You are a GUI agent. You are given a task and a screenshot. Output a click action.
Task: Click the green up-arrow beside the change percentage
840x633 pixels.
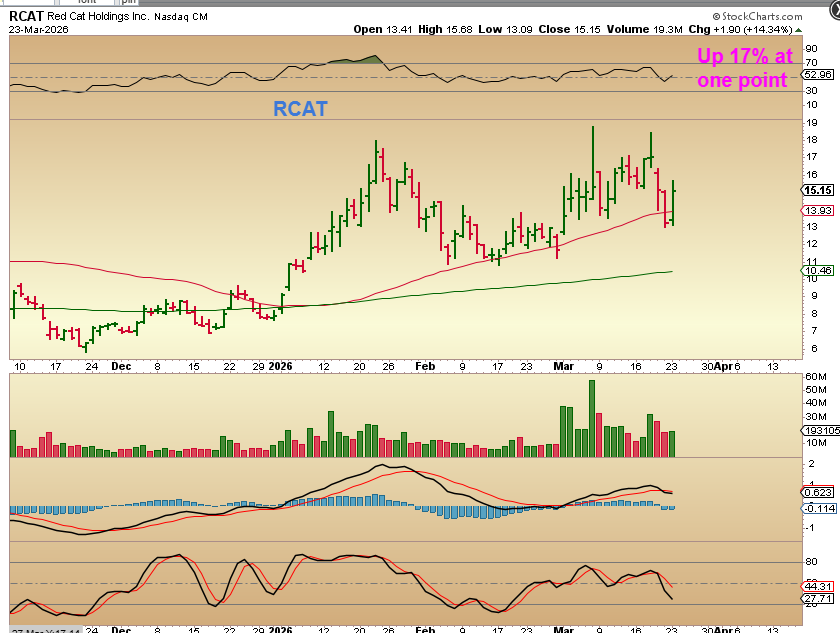pos(798,30)
